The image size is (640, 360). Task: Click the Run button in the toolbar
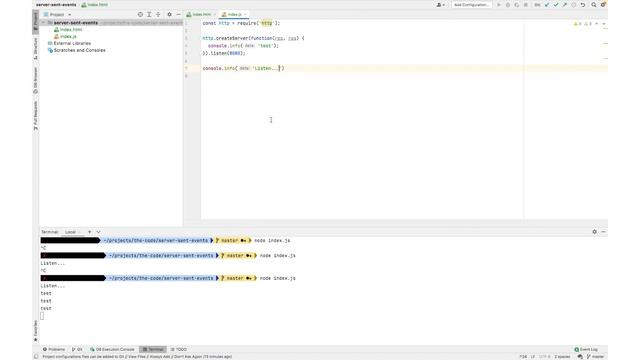pos(498,5)
